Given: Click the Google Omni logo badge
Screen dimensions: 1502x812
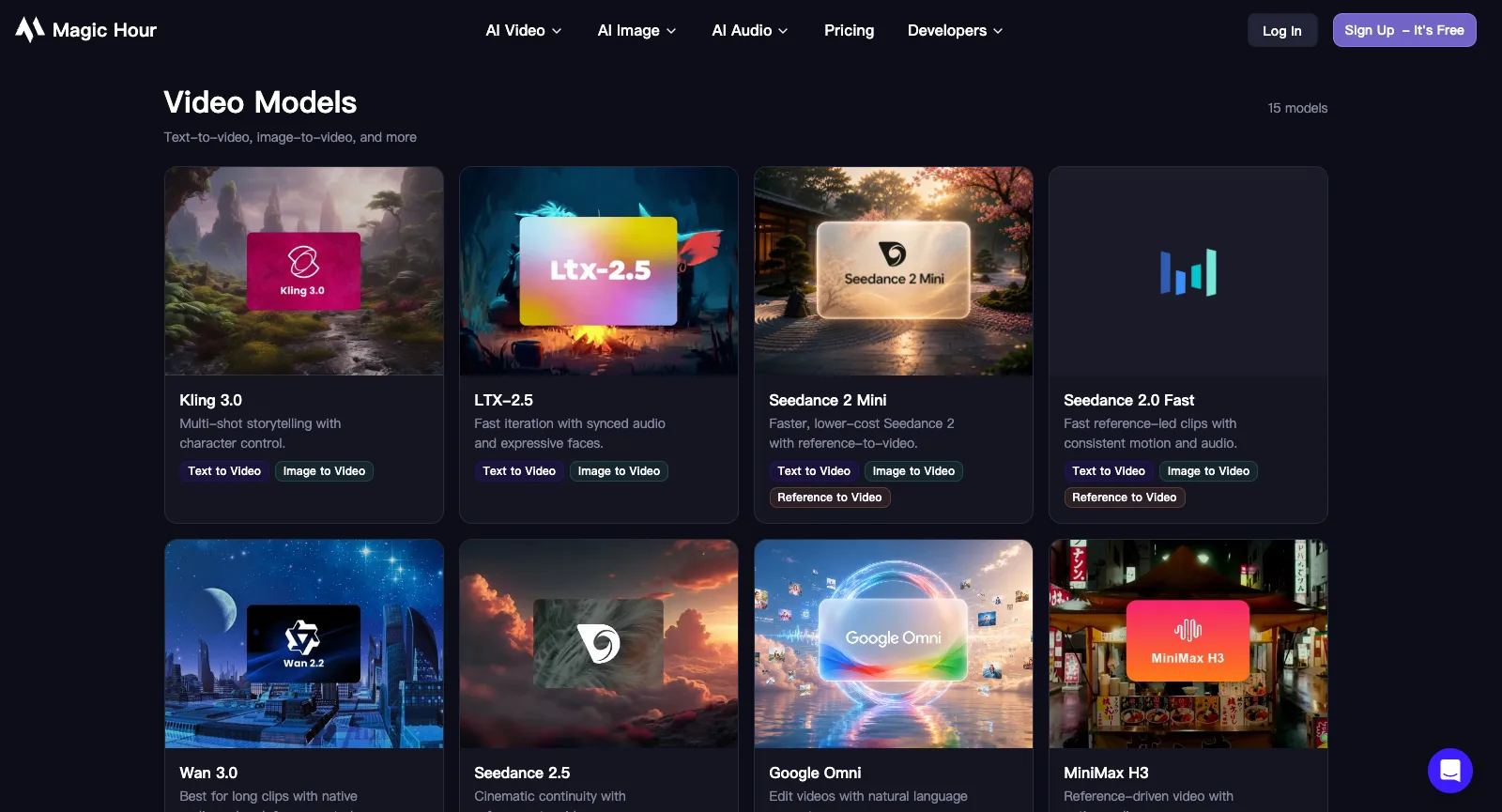Looking at the screenshot, I should [x=893, y=639].
